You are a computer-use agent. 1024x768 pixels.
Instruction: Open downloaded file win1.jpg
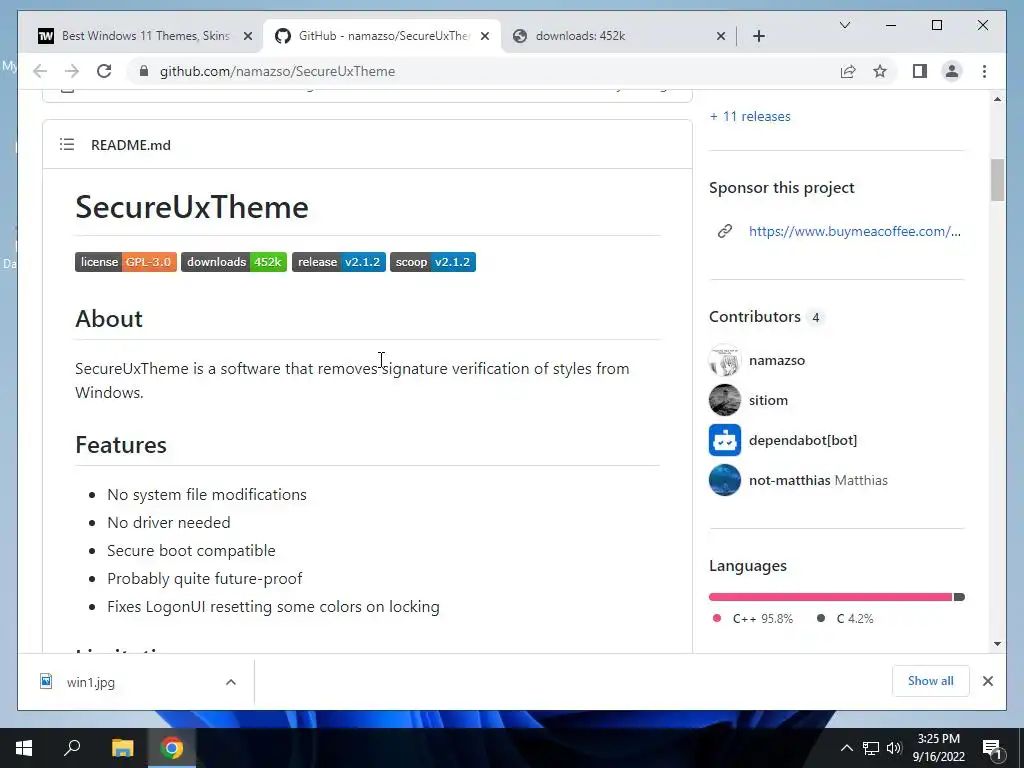point(91,682)
